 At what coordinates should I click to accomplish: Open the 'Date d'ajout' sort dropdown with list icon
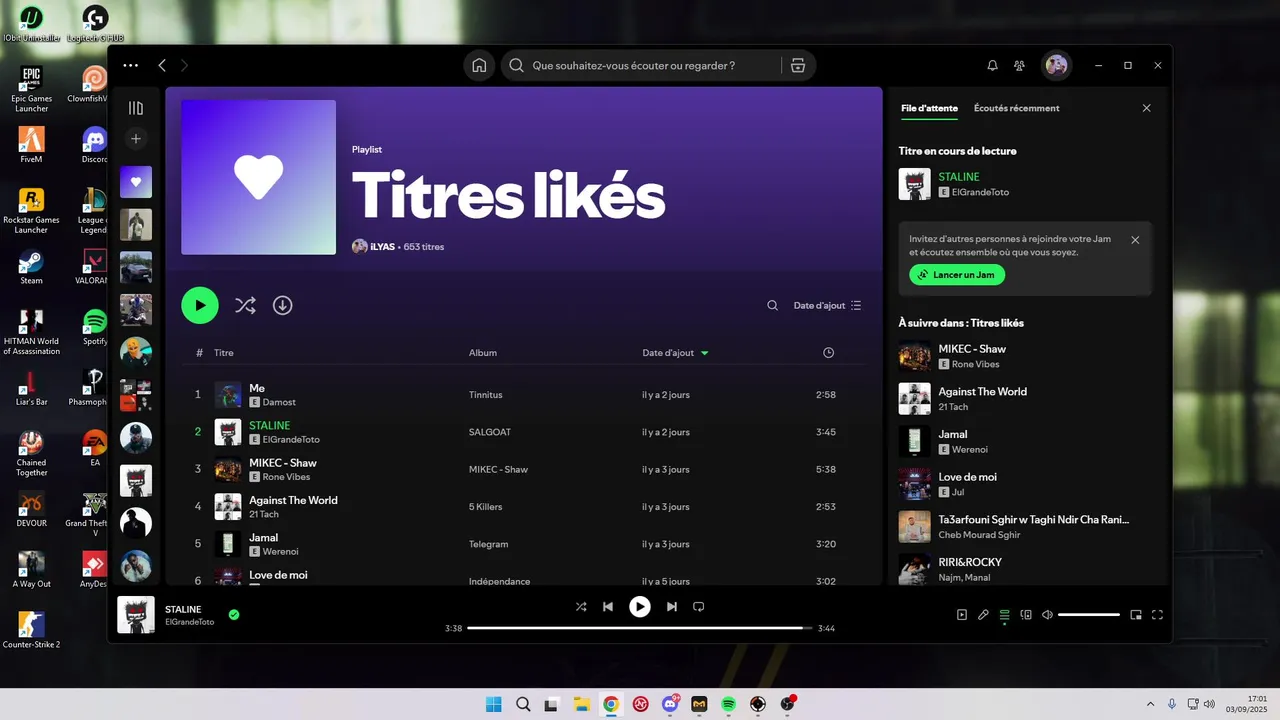[x=827, y=305]
